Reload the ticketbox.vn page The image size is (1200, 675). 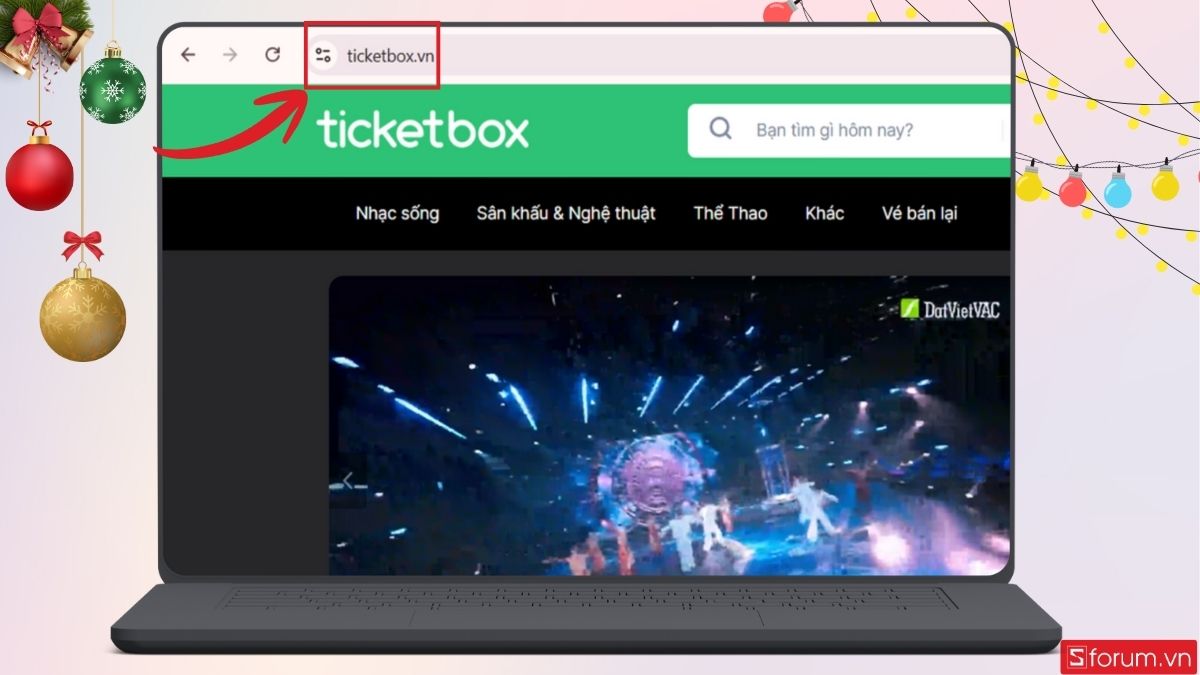click(272, 56)
